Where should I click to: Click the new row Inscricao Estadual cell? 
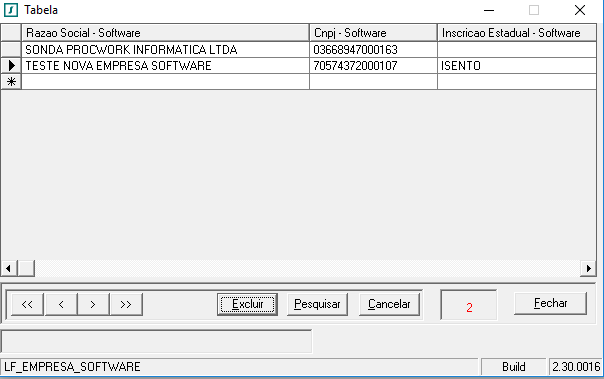pyautogui.click(x=517, y=82)
